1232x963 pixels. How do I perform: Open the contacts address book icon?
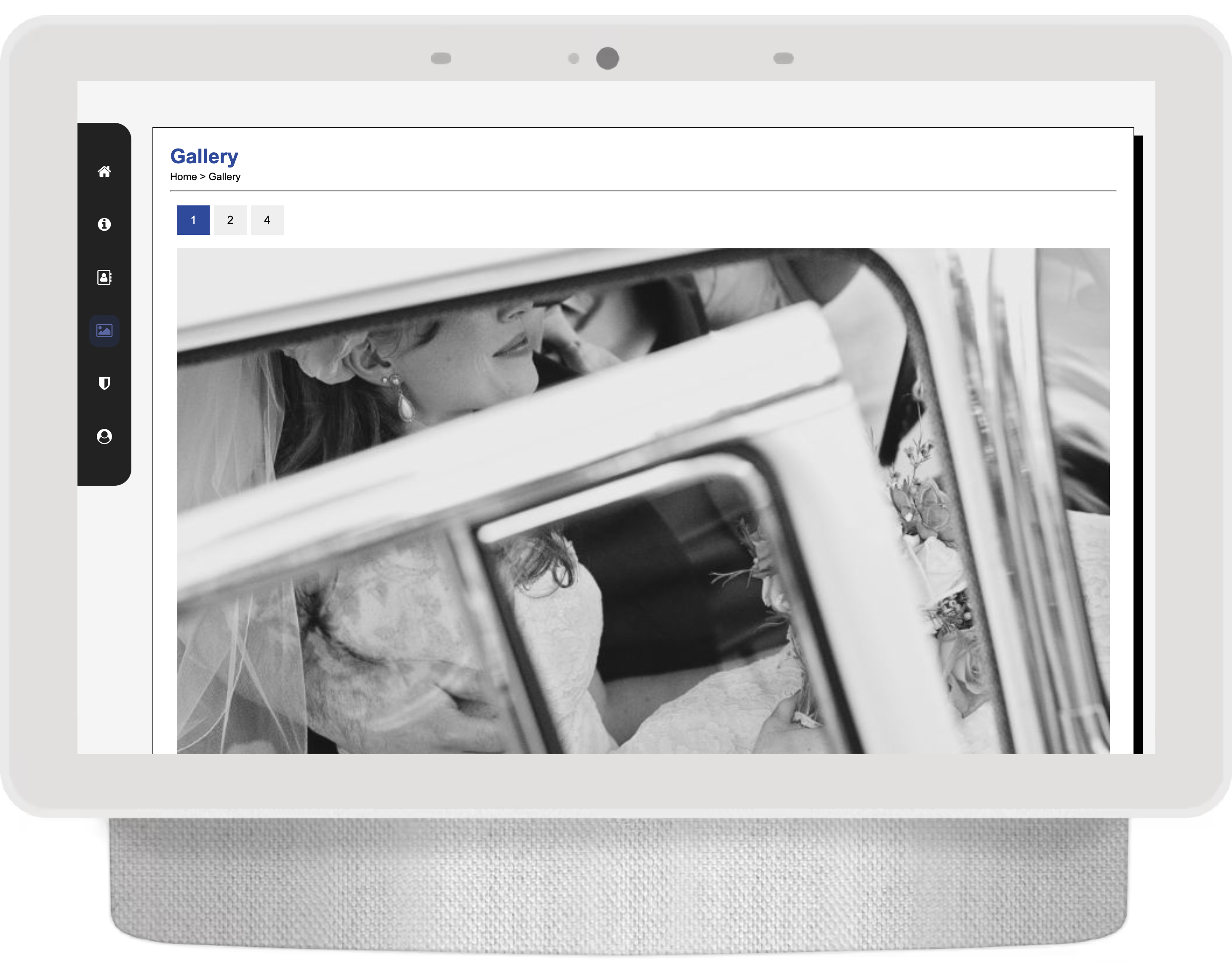[x=104, y=277]
